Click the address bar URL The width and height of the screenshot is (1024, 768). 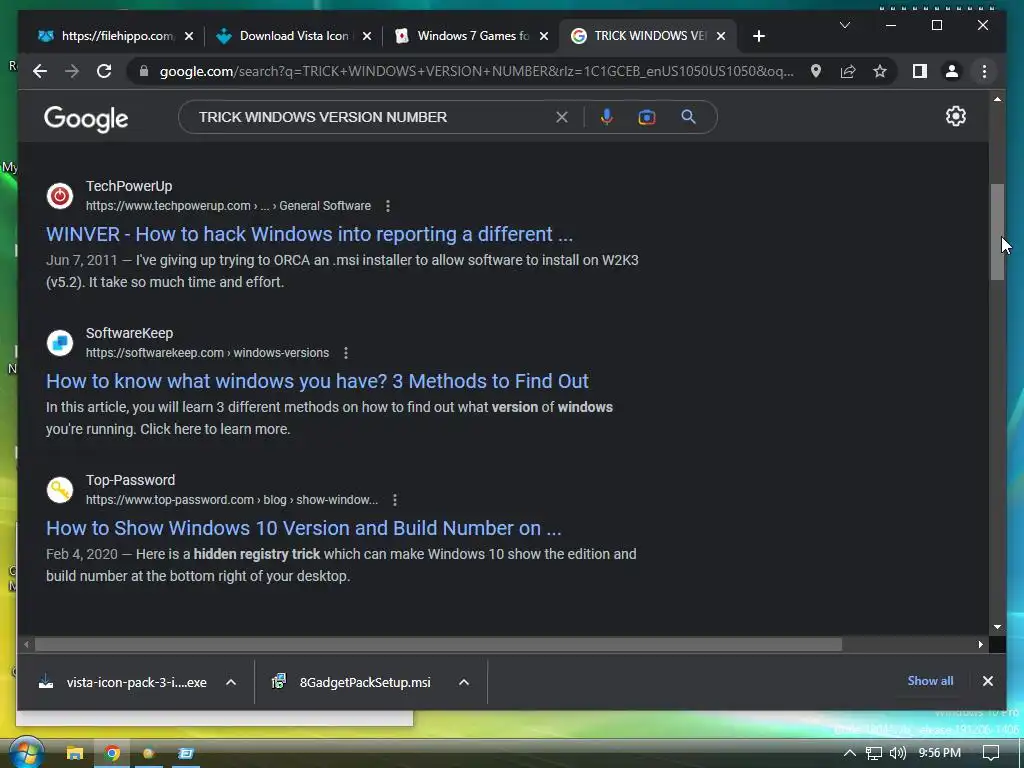(477, 71)
